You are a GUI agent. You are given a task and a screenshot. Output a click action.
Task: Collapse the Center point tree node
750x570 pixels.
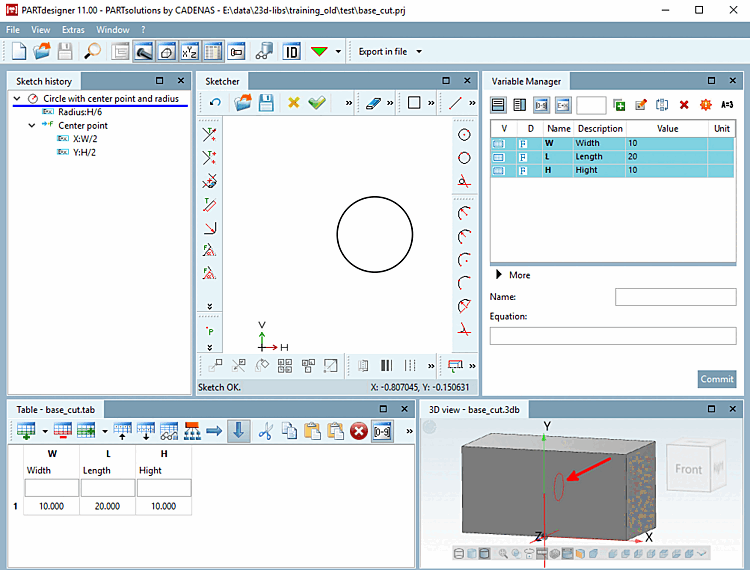(32, 126)
